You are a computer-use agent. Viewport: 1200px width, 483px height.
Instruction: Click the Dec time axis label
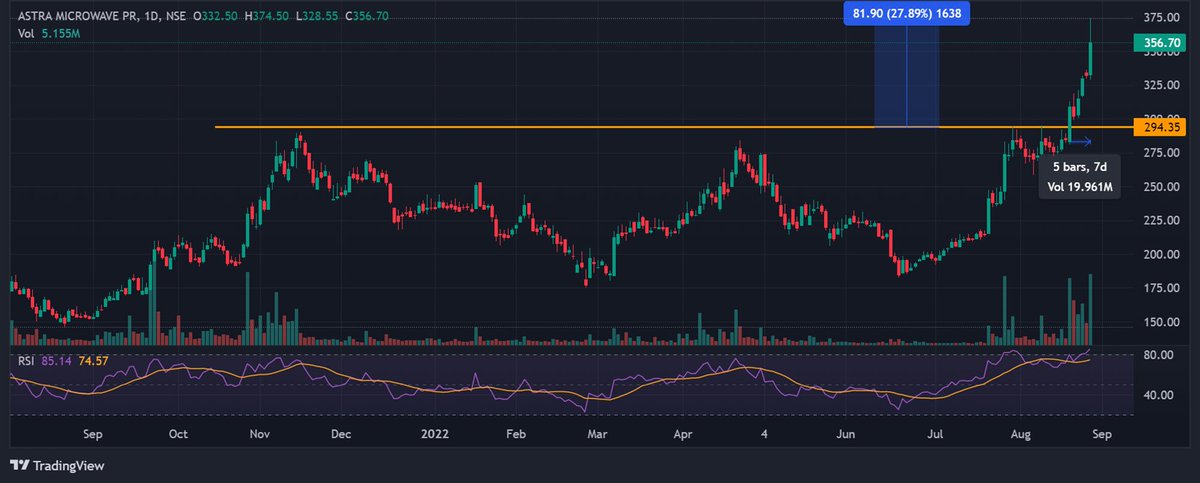pos(340,434)
